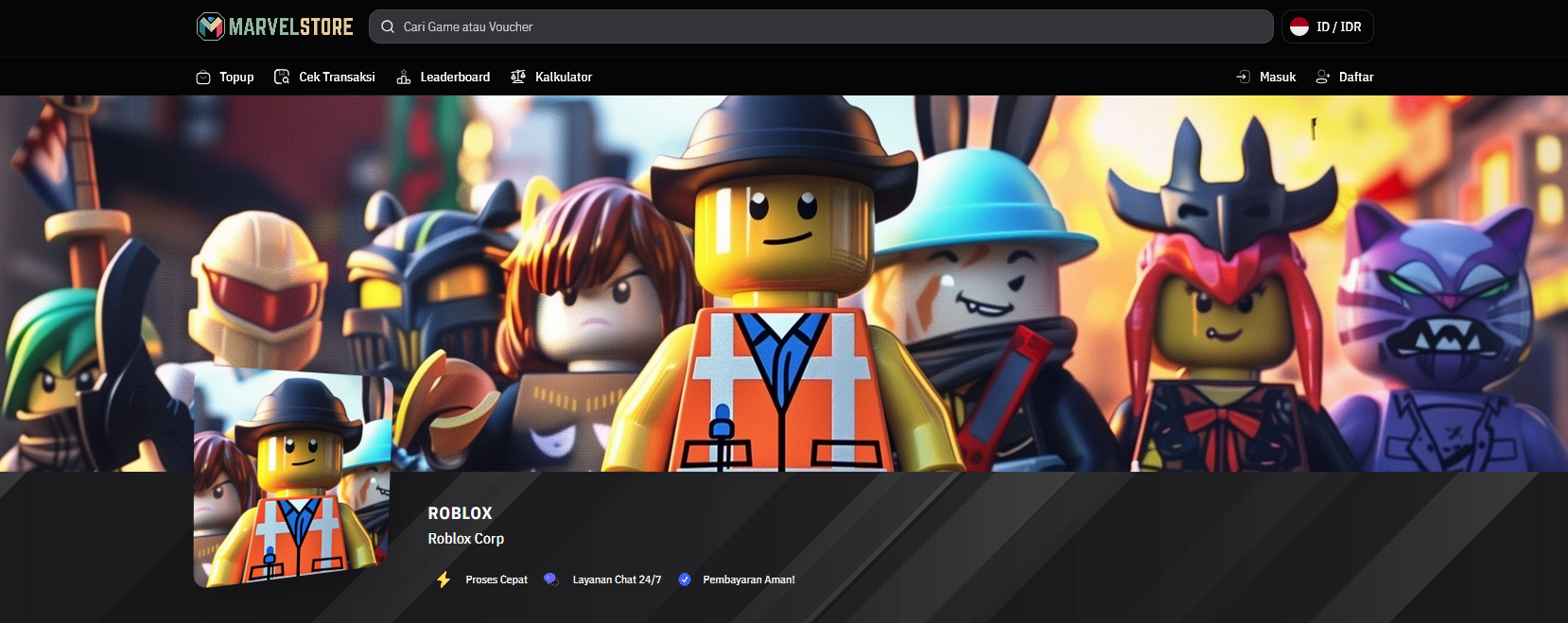Click the Daftar add-user icon
1568x623 pixels.
(x=1323, y=77)
